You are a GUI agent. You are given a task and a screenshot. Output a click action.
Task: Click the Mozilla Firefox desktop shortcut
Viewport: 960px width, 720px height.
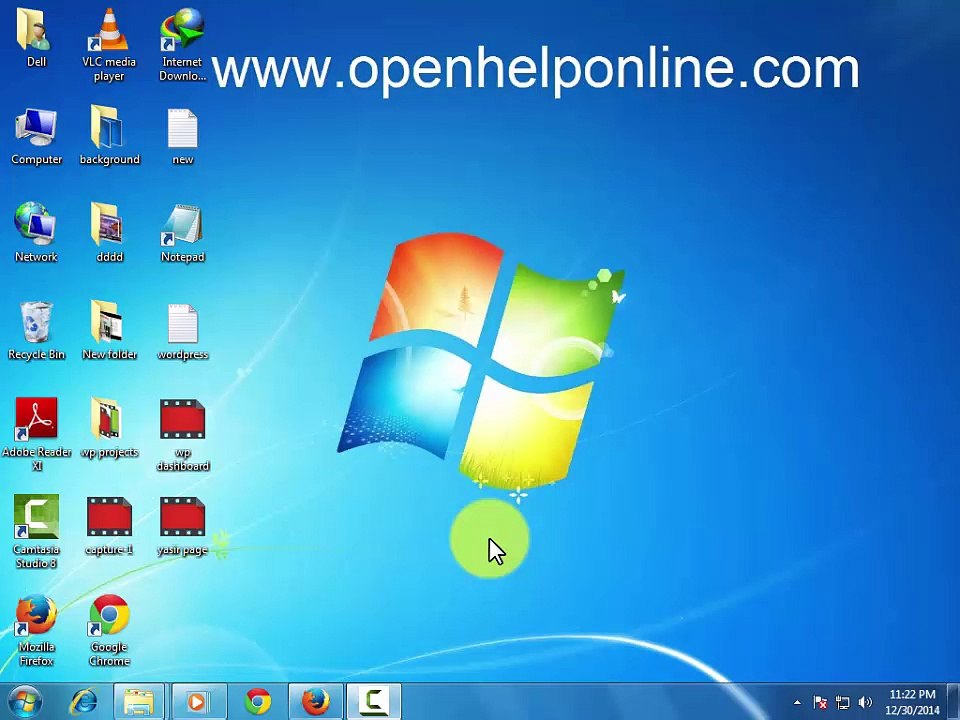(x=36, y=629)
